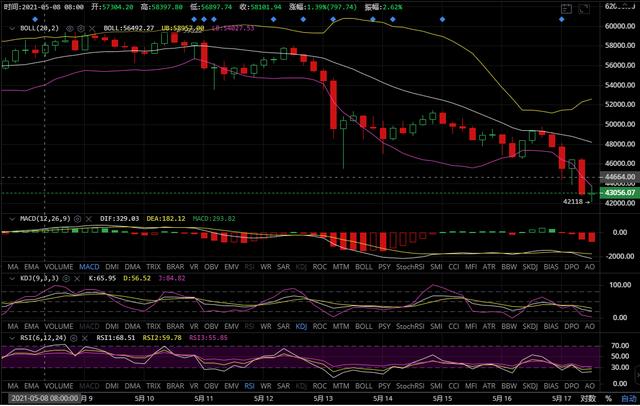Viewport: 640px width, 406px height.
Task: Select TRIX tab in the MACD panel row
Action: 153,267
